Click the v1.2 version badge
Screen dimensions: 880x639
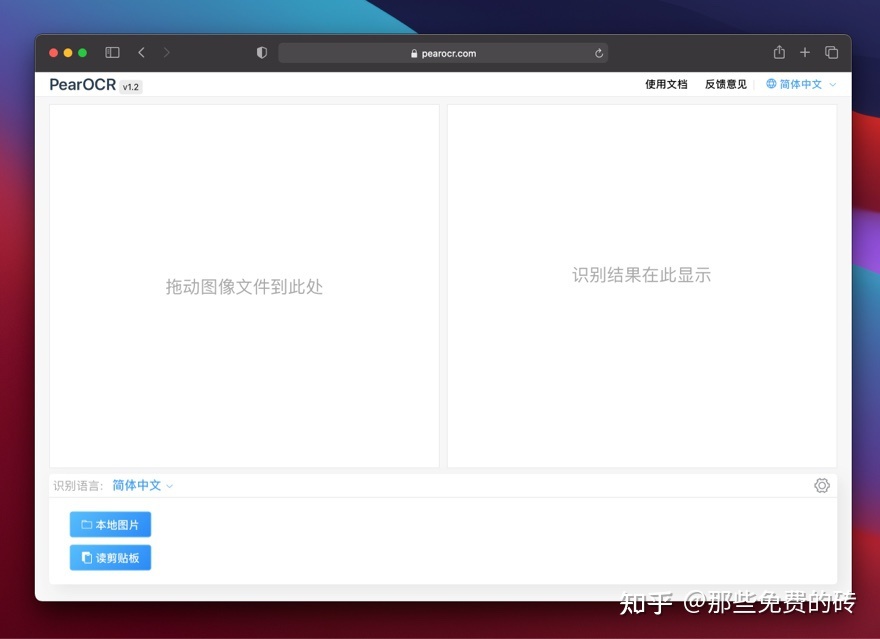[x=131, y=87]
